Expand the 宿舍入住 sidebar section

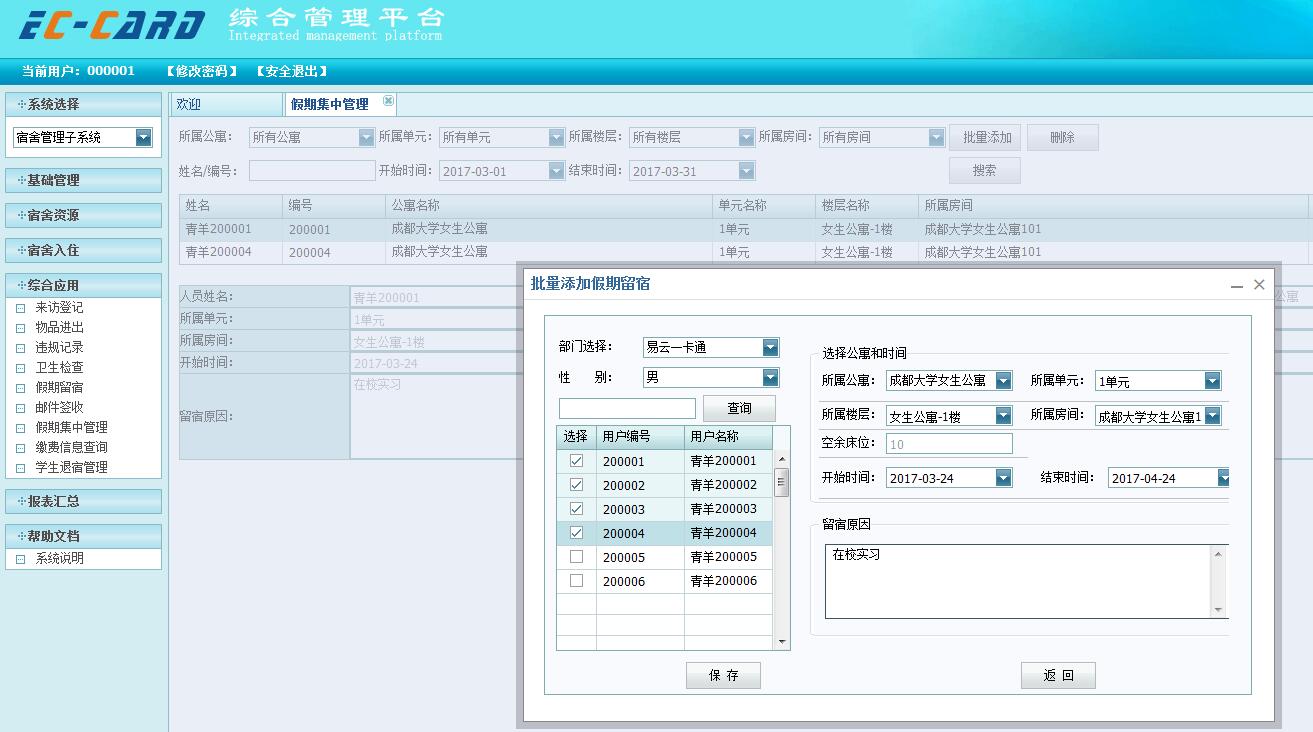(83, 250)
